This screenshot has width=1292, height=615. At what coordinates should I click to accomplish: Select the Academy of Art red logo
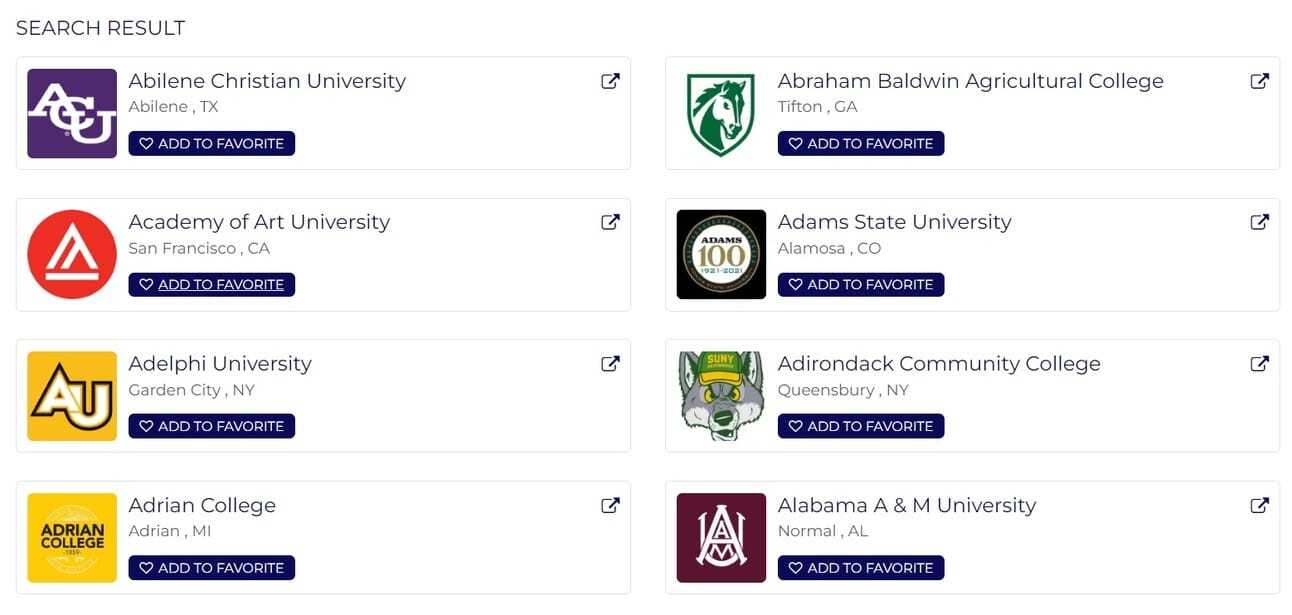click(x=72, y=254)
